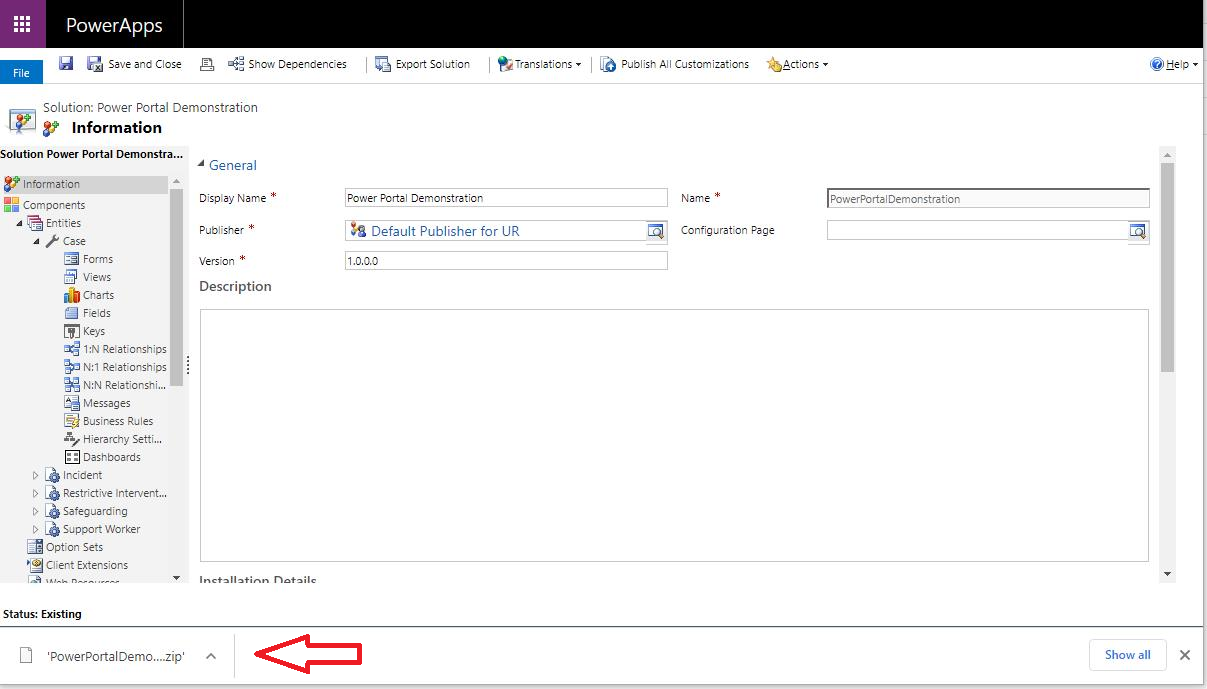Open N:N Relationships under Case

pyautogui.click(x=124, y=385)
